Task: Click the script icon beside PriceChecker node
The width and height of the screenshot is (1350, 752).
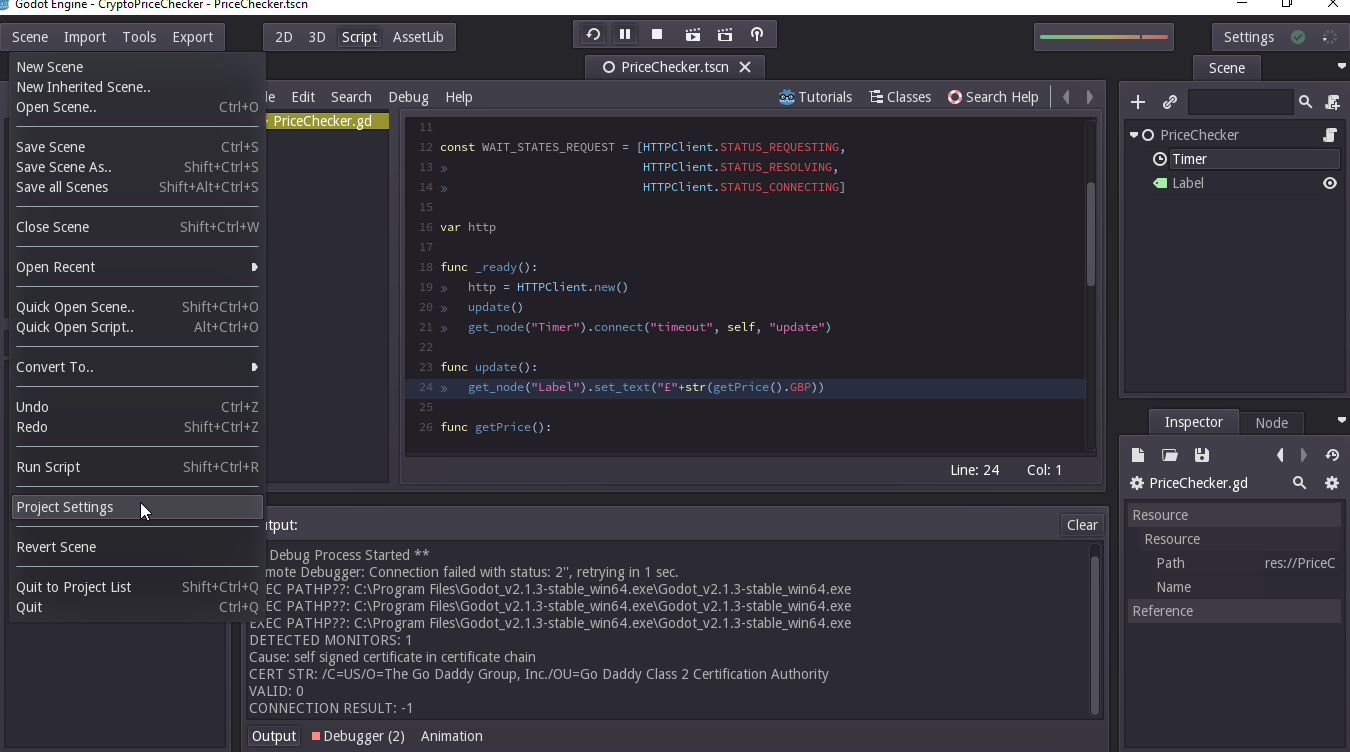Action: coord(1330,135)
